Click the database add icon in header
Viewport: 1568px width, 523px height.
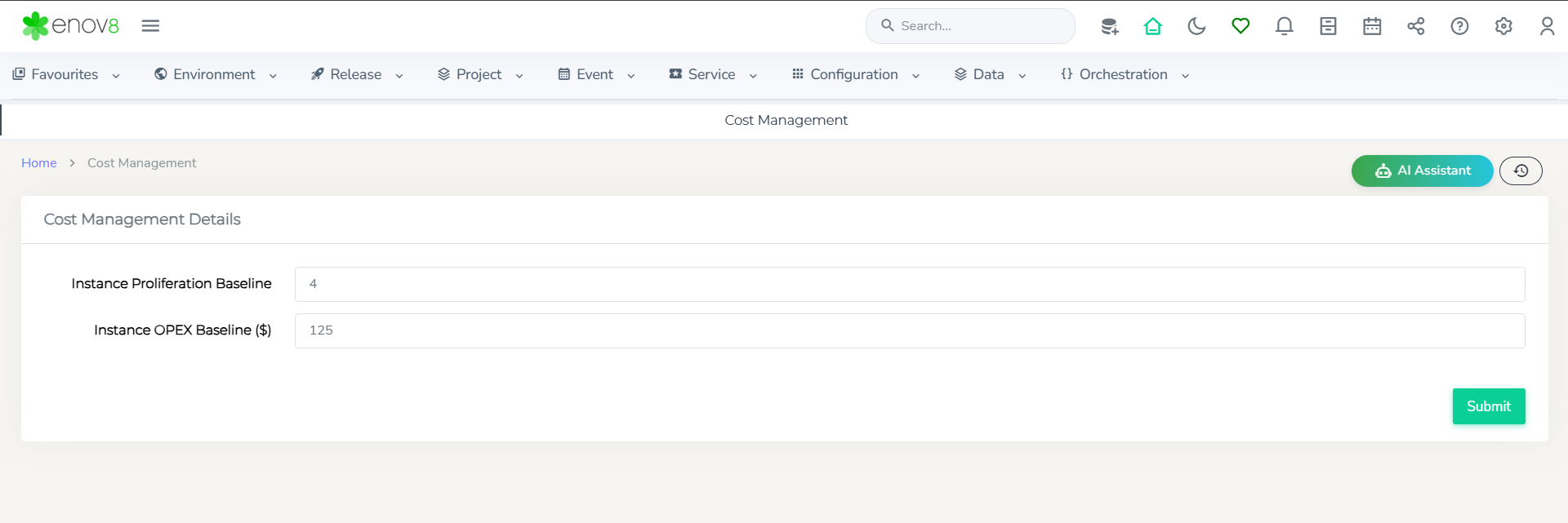tap(1109, 26)
